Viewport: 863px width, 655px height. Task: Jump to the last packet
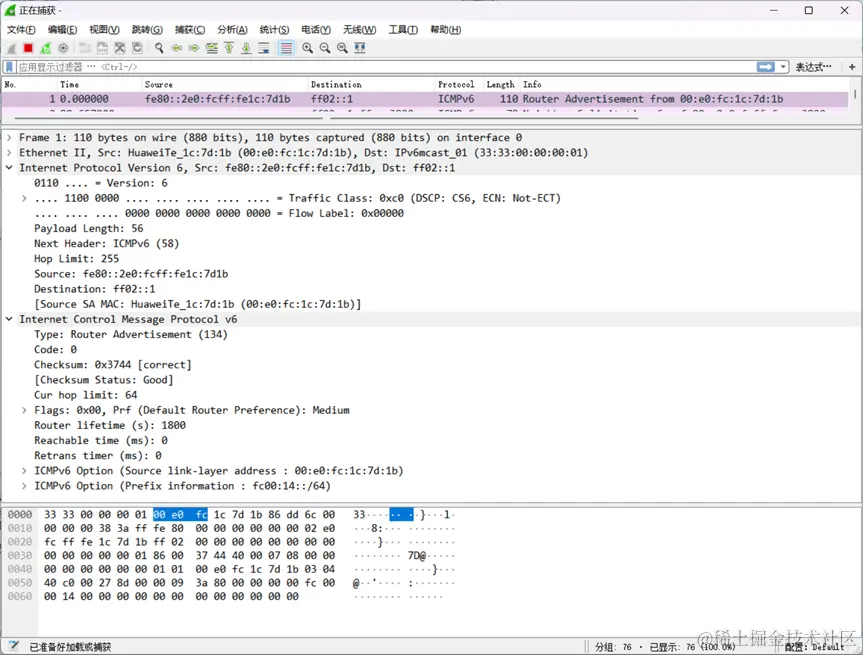[x=247, y=48]
